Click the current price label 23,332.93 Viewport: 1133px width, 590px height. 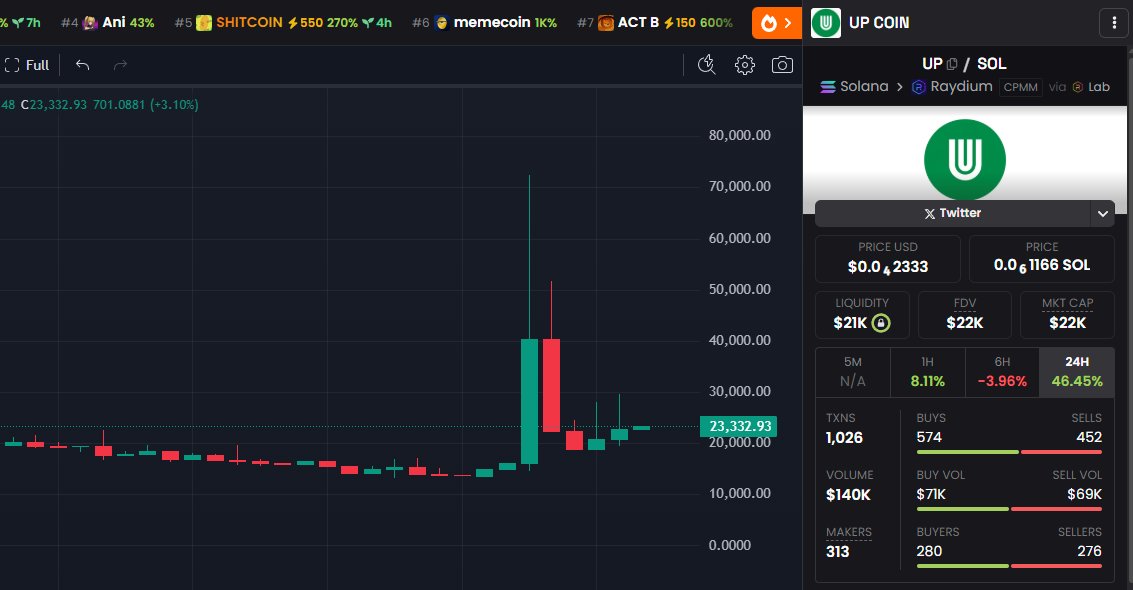(738, 426)
